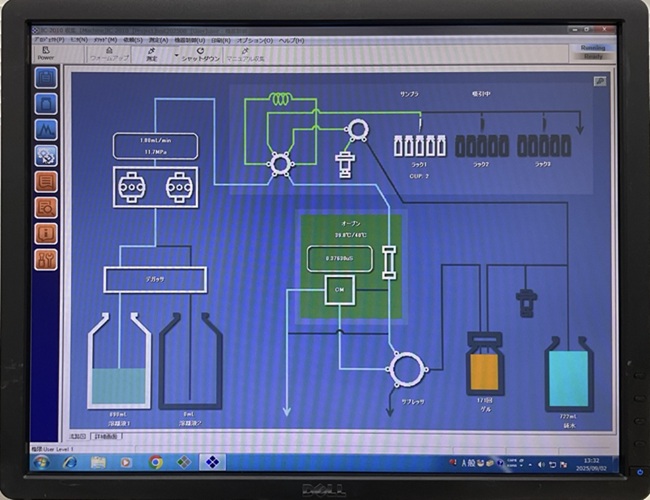This screenshot has height=500, width=650.
Task: Click the orange-filled gel bottle
Action: pyautogui.click(x=483, y=370)
